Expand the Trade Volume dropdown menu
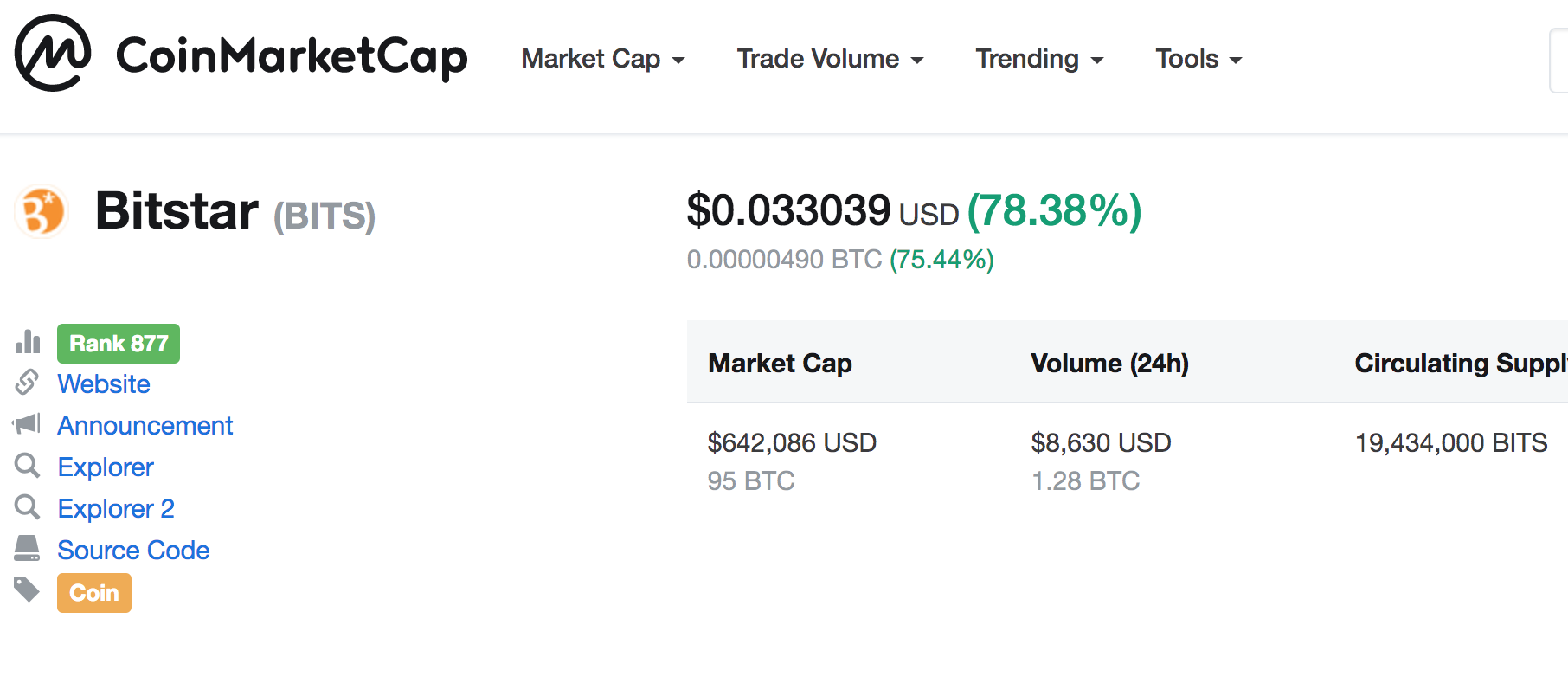 coord(831,59)
